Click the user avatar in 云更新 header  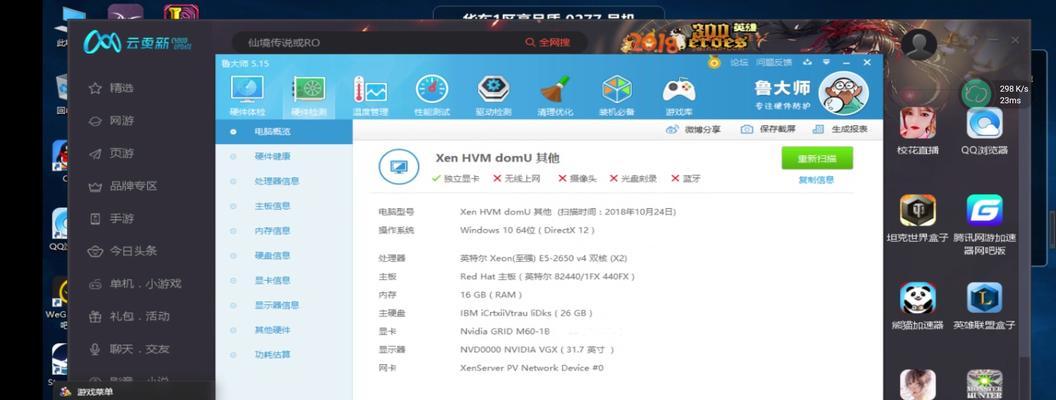click(x=919, y=44)
